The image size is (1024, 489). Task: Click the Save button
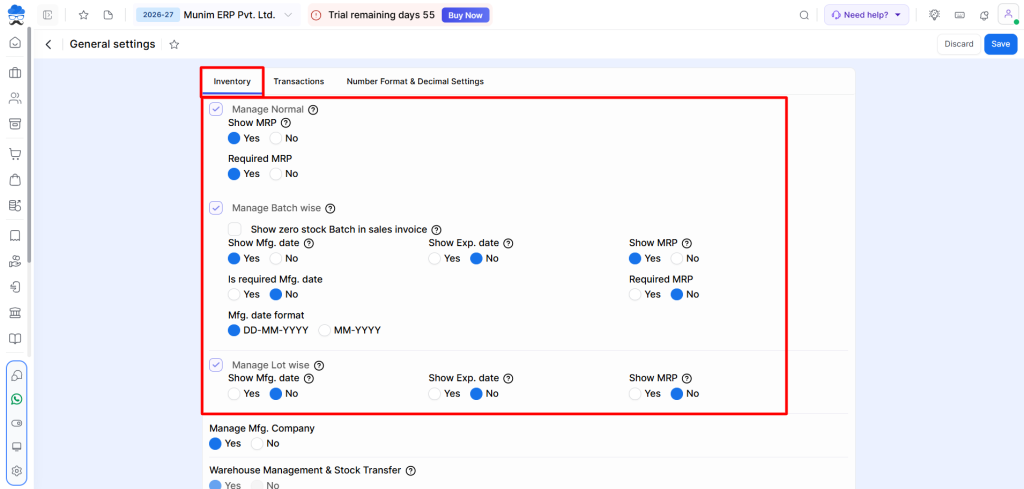1000,44
